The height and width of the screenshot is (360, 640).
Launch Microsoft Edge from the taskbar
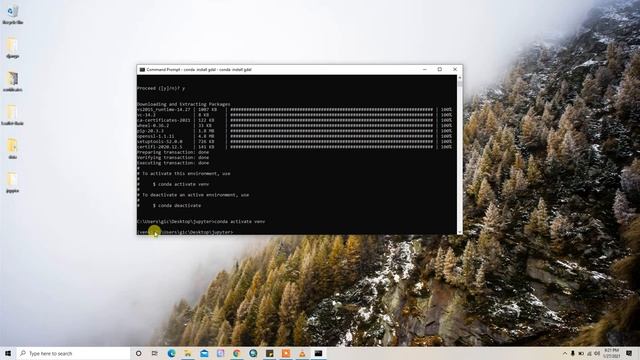pyautogui.click(x=171, y=353)
